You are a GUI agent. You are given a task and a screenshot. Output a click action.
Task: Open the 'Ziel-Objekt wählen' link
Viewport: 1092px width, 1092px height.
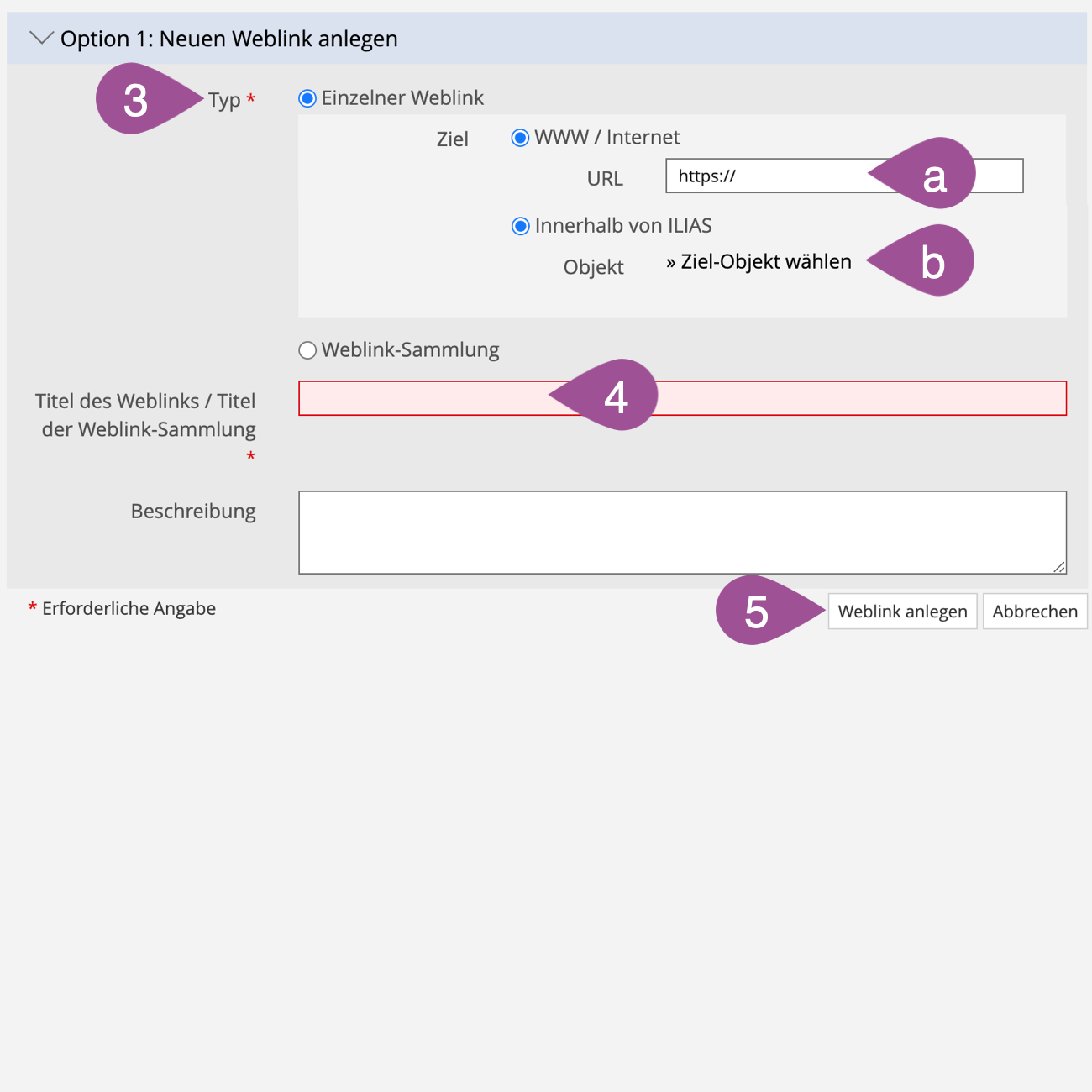coord(759,262)
